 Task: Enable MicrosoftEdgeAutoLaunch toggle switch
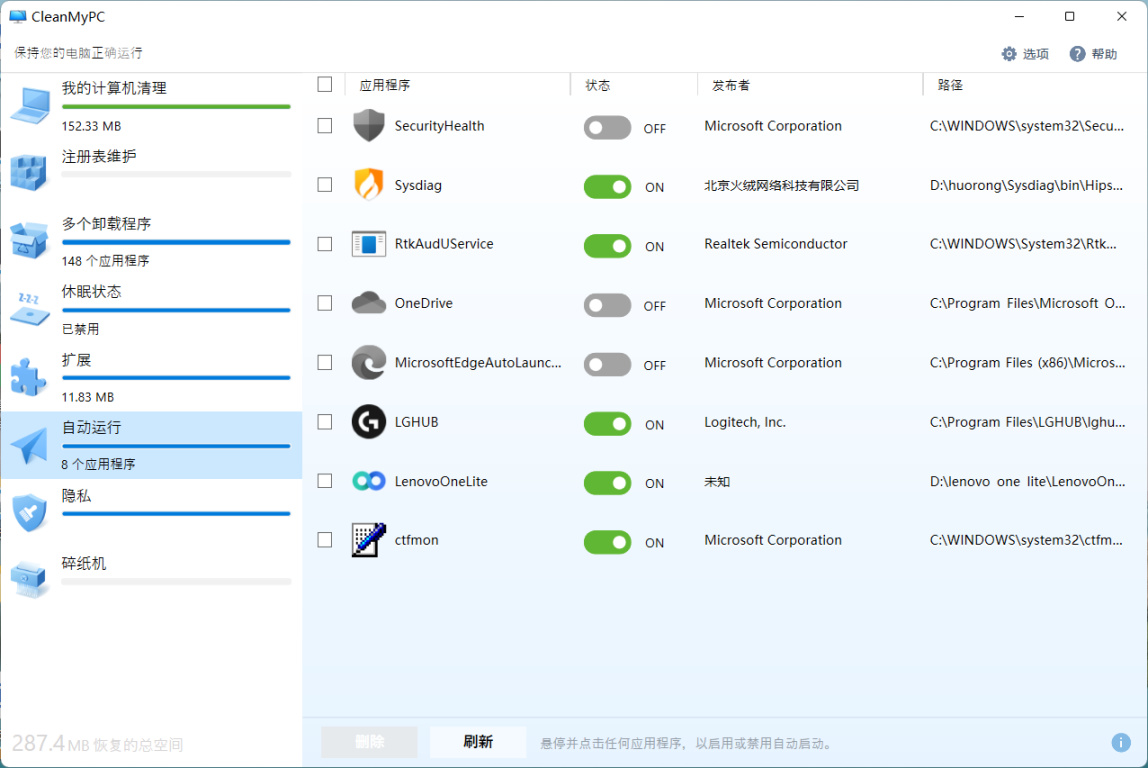(x=607, y=365)
